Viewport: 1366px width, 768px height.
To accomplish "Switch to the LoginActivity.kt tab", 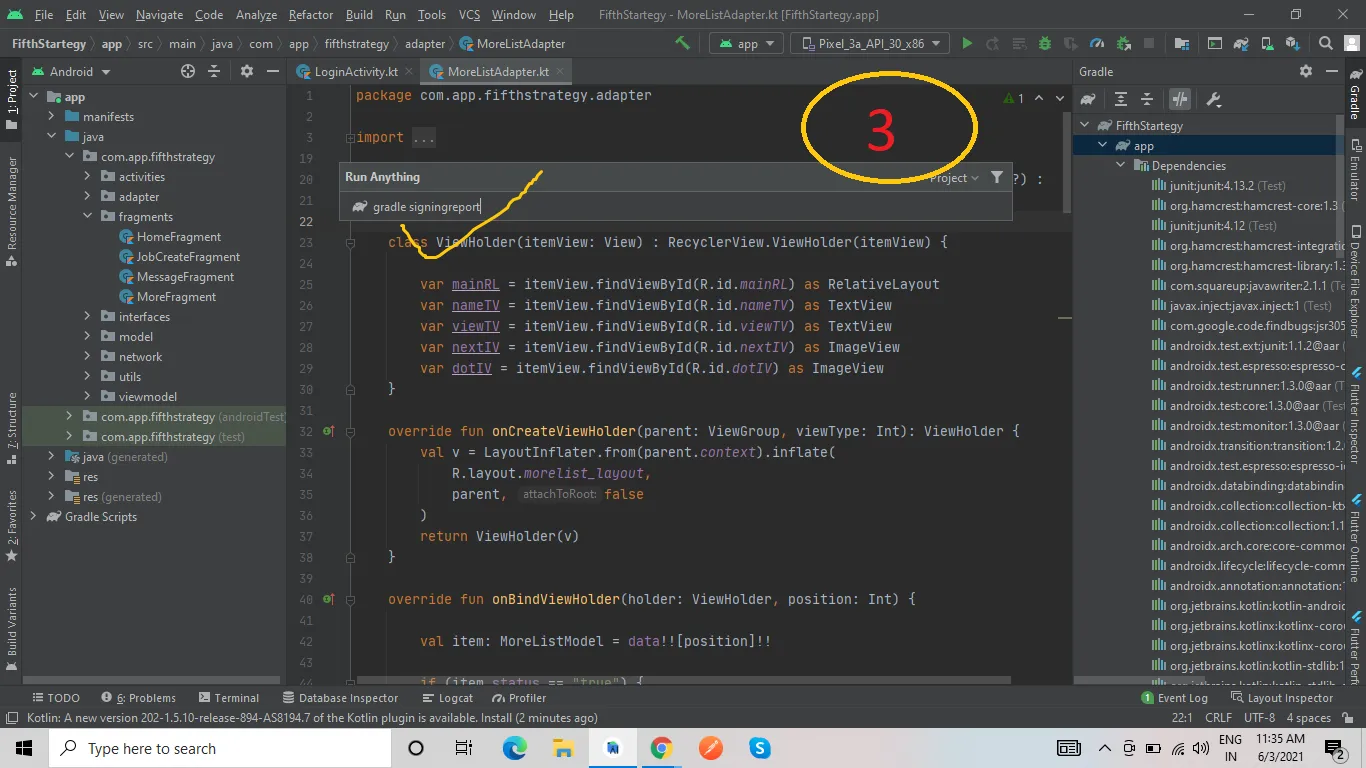I will coord(356,72).
